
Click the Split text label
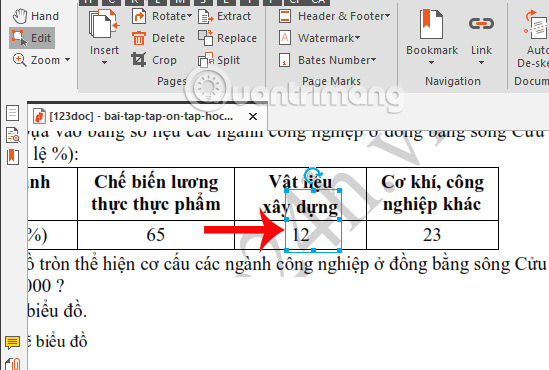pyautogui.click(x=229, y=60)
